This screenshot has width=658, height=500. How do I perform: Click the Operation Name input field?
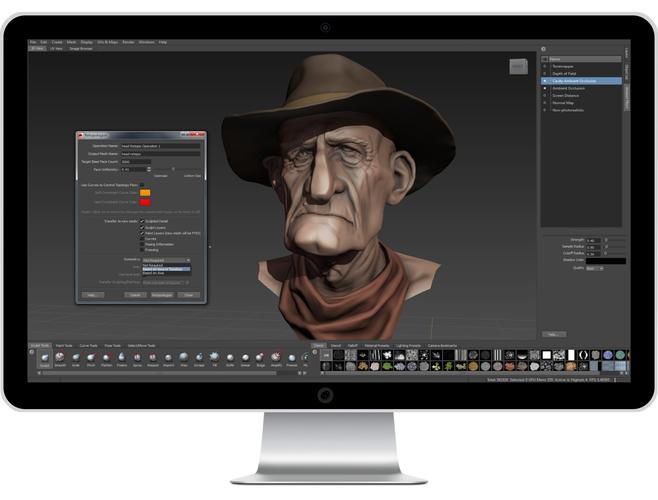click(160, 146)
